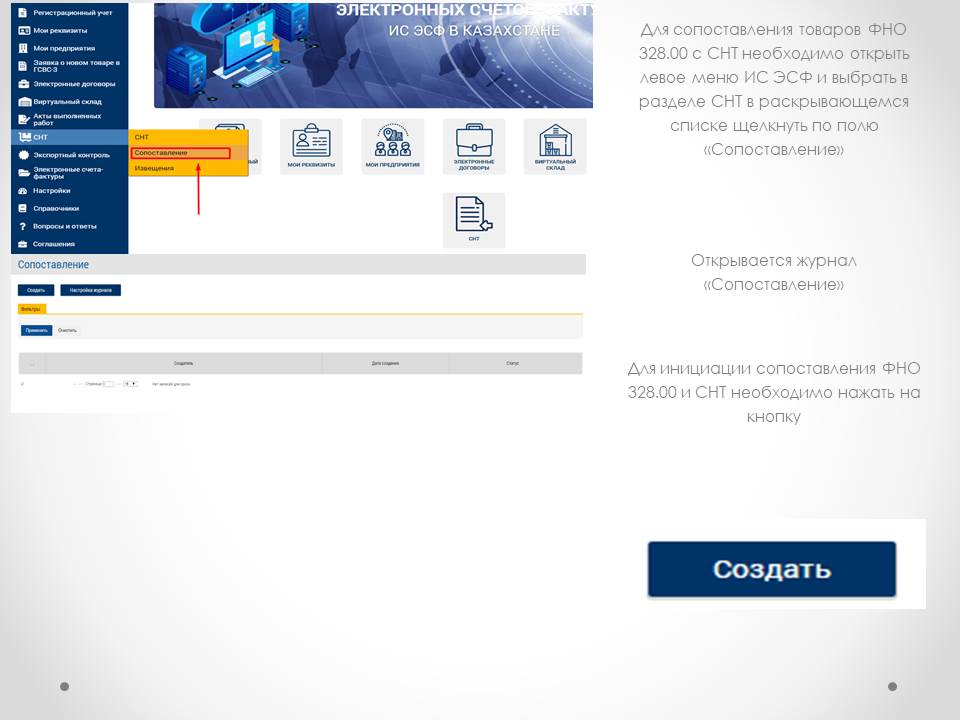Sort by the Дата создания column header
Image resolution: width=960 pixels, height=720 pixels.
[385, 363]
